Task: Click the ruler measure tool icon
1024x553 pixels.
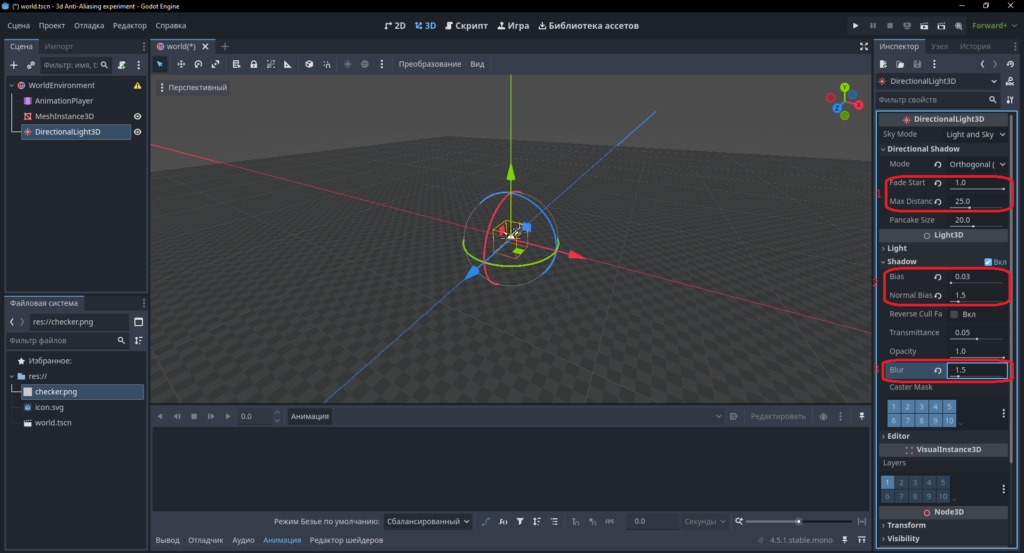Action: tap(287, 64)
